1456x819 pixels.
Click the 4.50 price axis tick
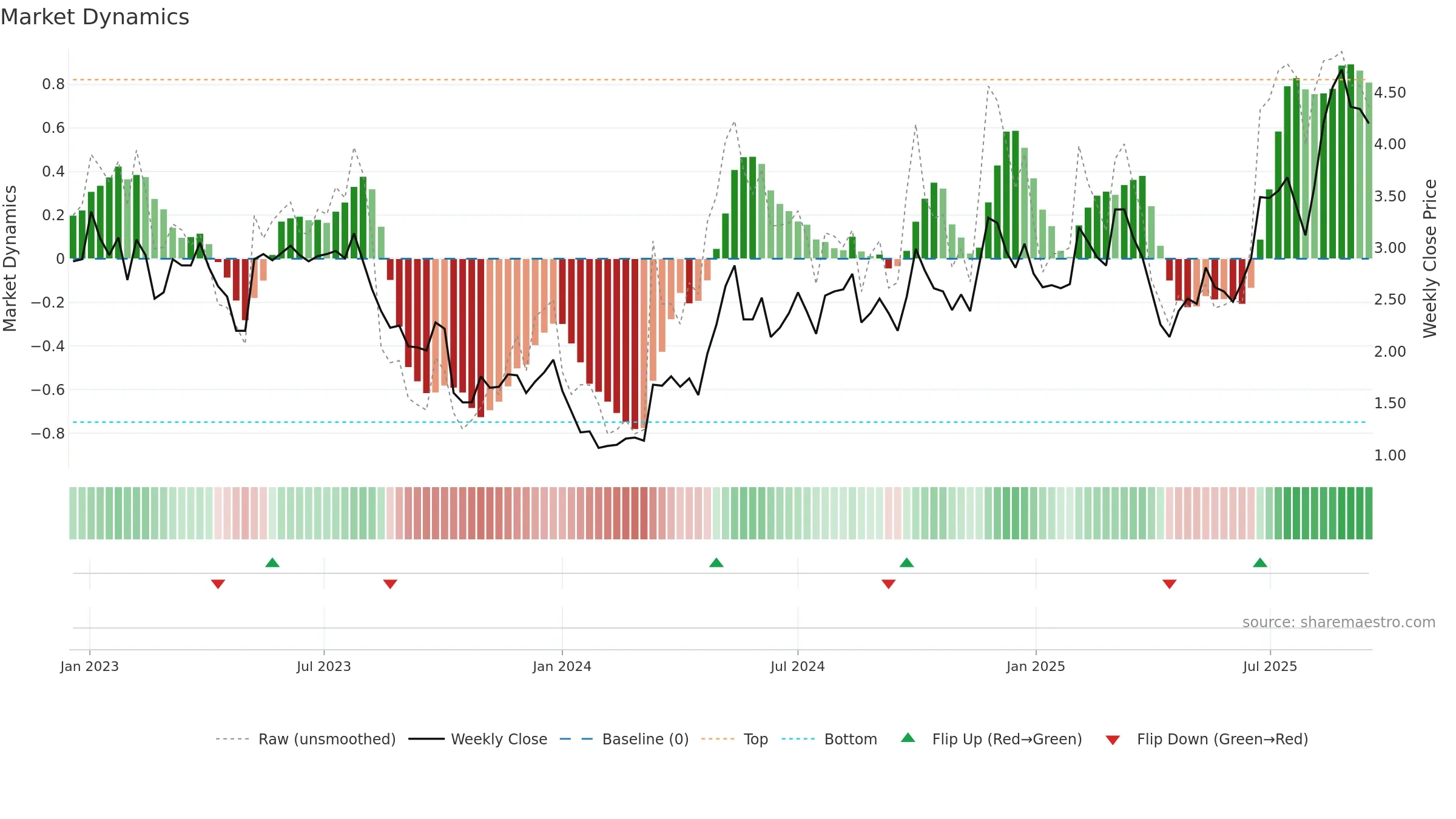[1390, 93]
